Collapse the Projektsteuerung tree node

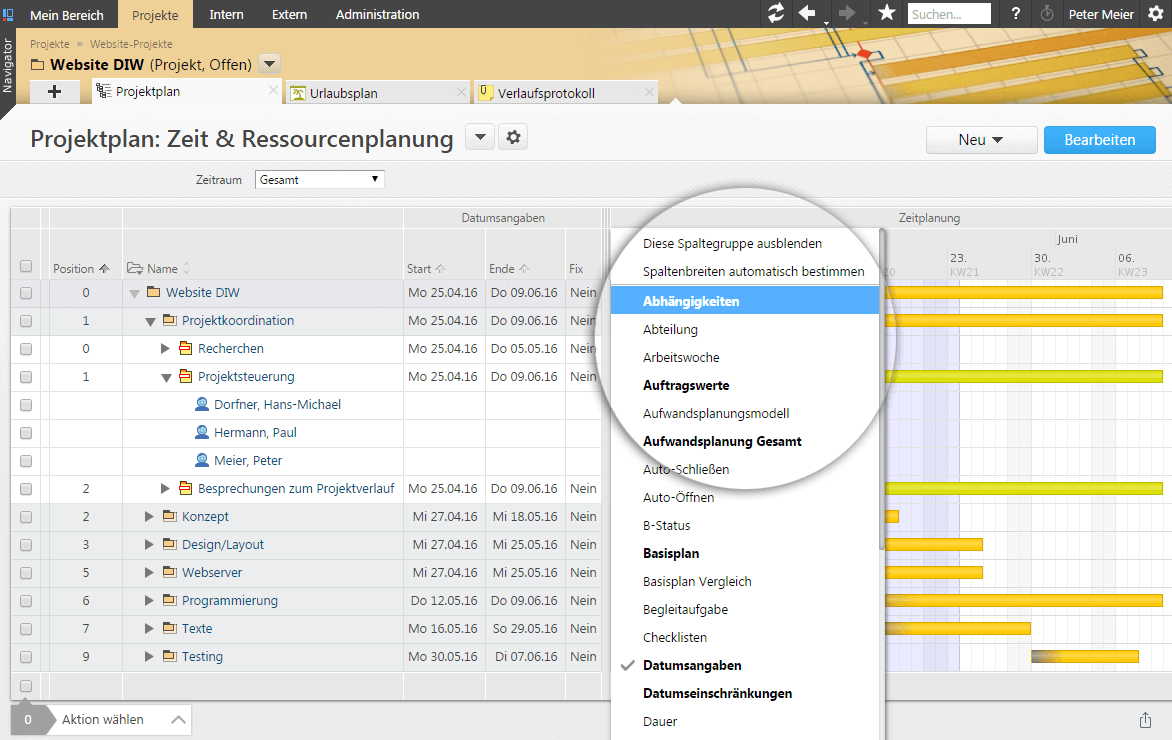pyautogui.click(x=166, y=377)
